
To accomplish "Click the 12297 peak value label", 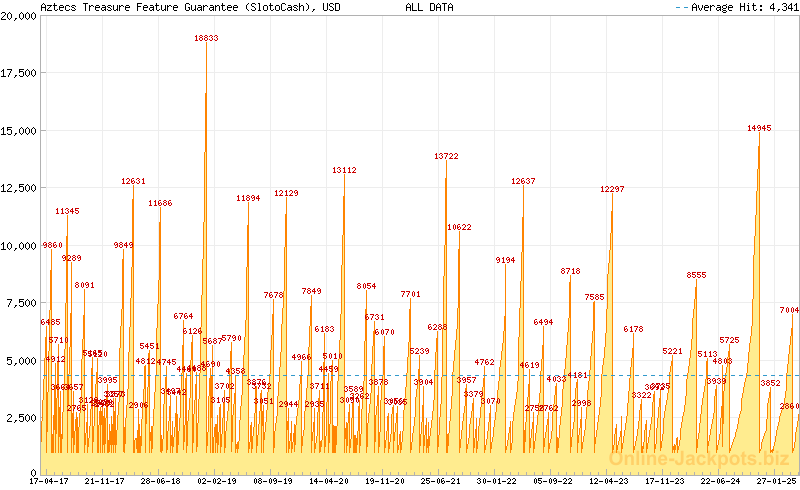I will pyautogui.click(x=612, y=189).
